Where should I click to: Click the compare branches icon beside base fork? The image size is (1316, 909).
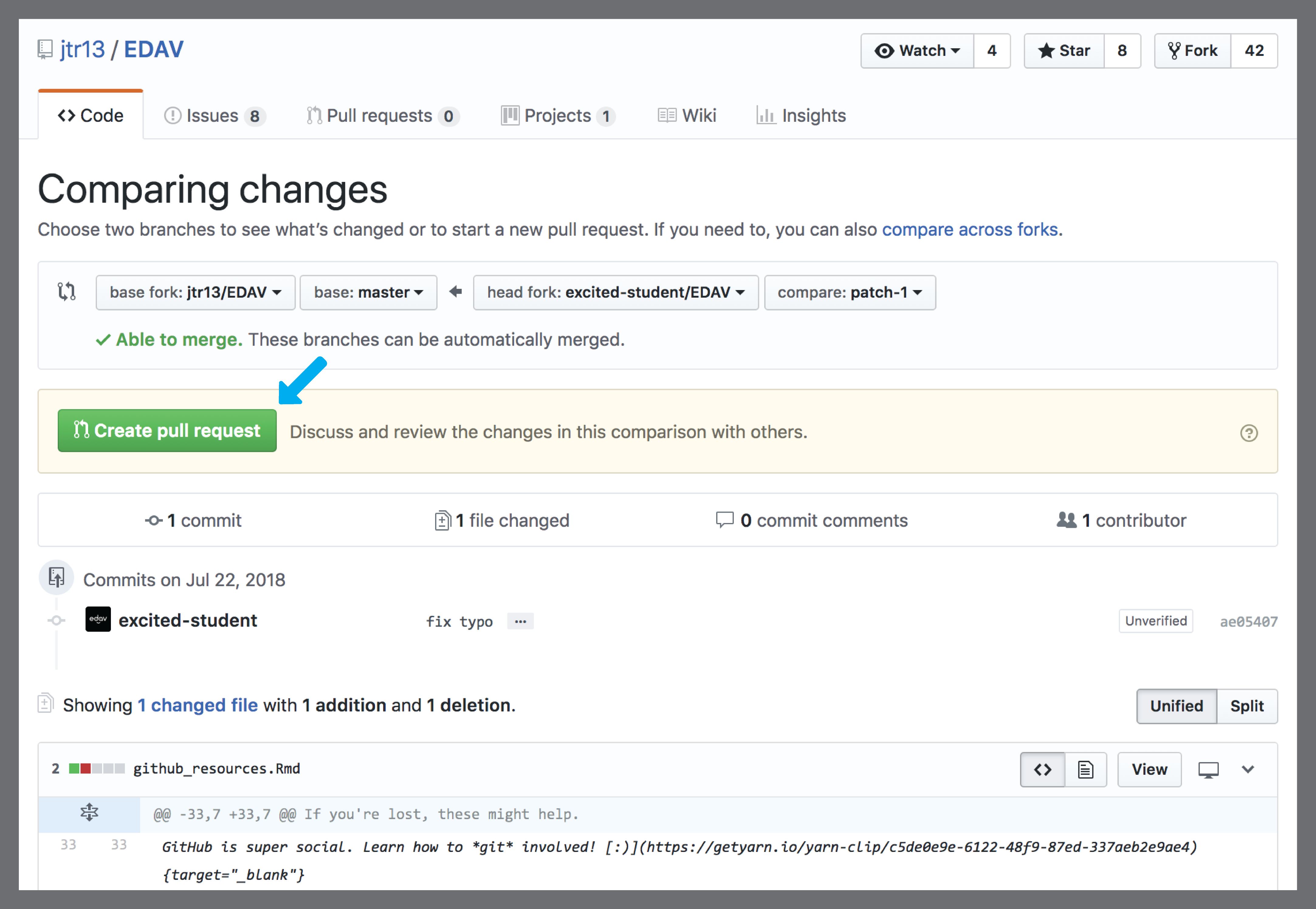pos(67,292)
